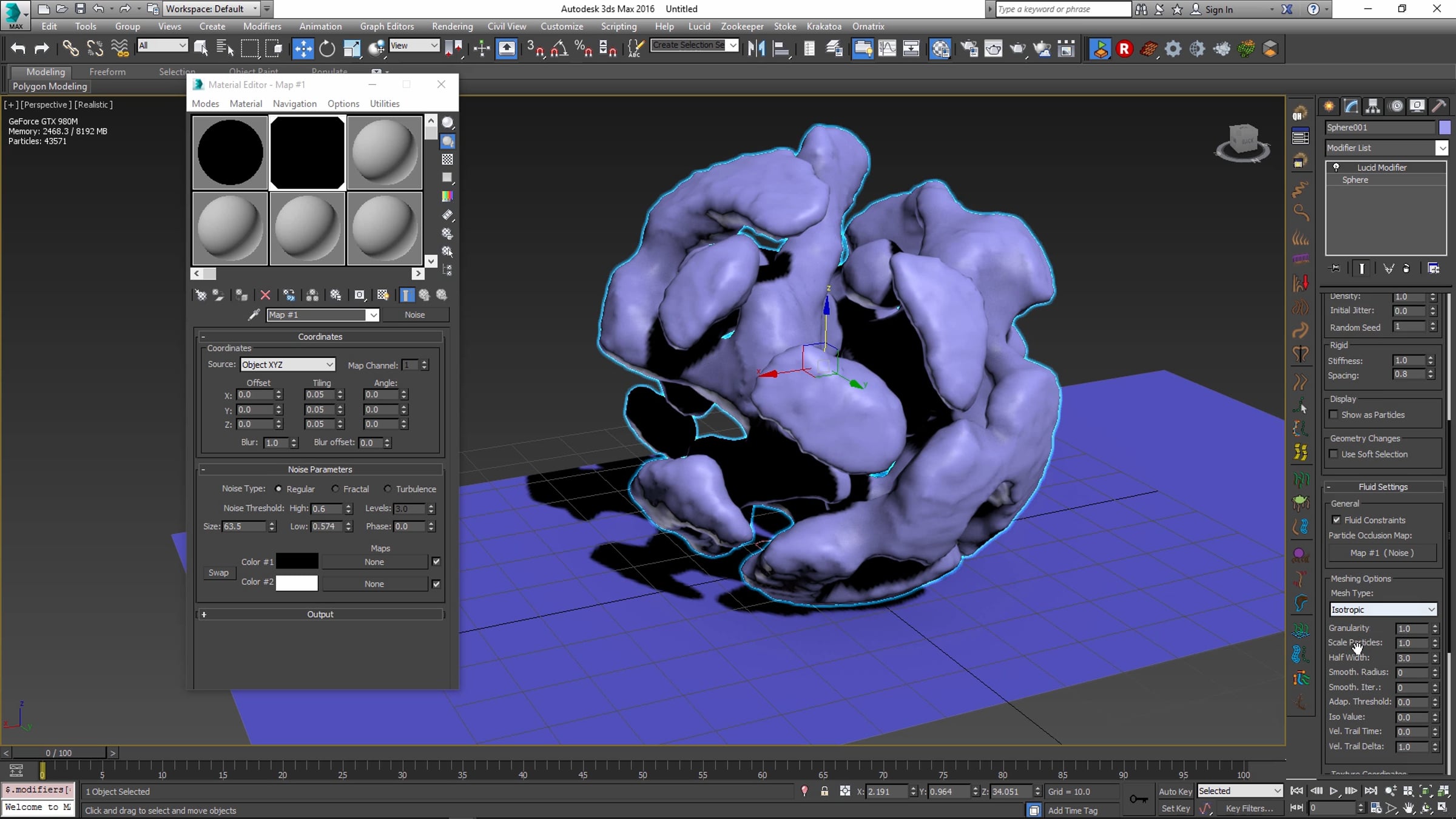Expand the Output rollout

(320, 615)
